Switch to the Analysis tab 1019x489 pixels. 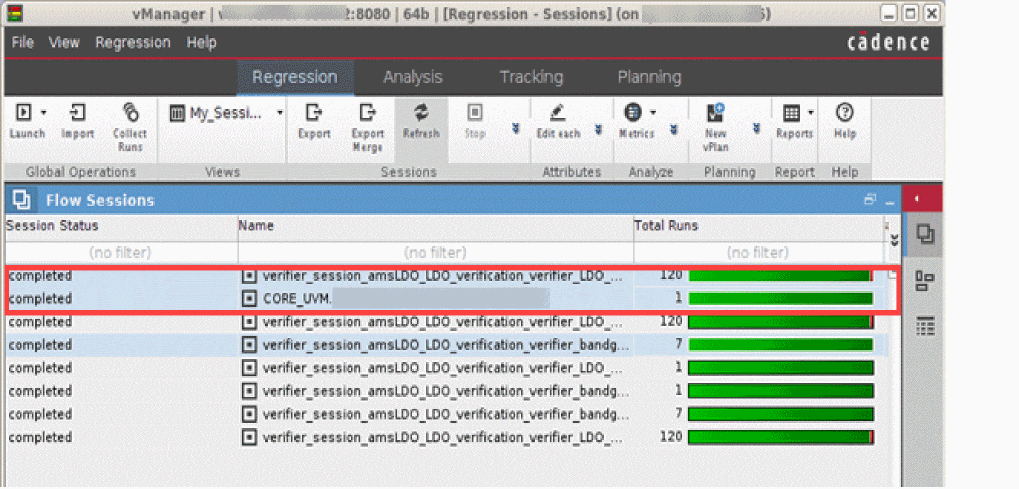pyautogui.click(x=413, y=77)
